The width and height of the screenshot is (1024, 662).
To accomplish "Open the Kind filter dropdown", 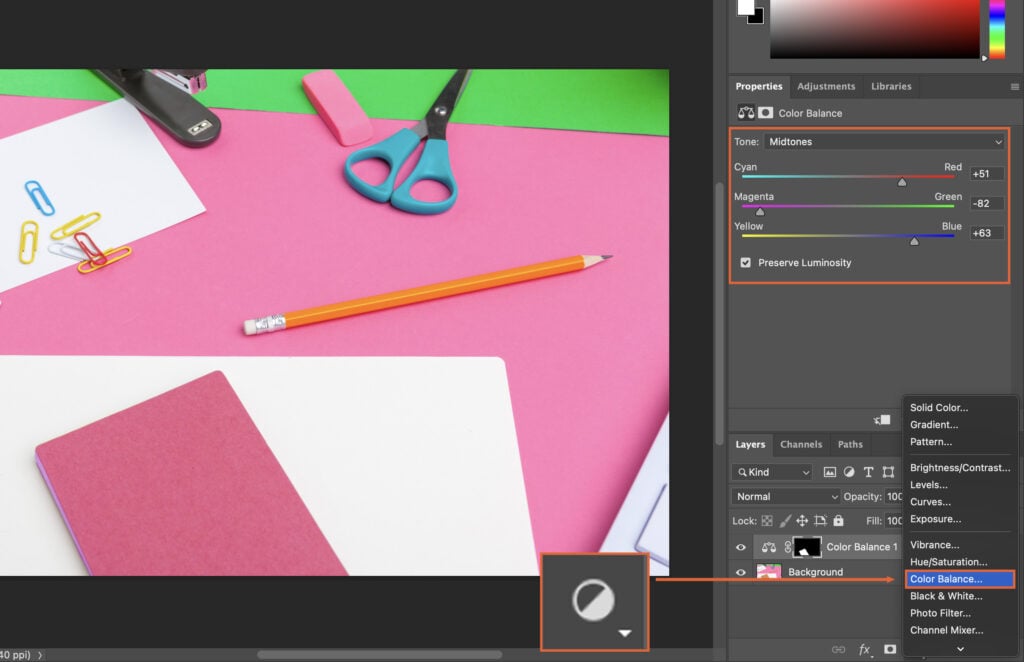I will [770, 472].
